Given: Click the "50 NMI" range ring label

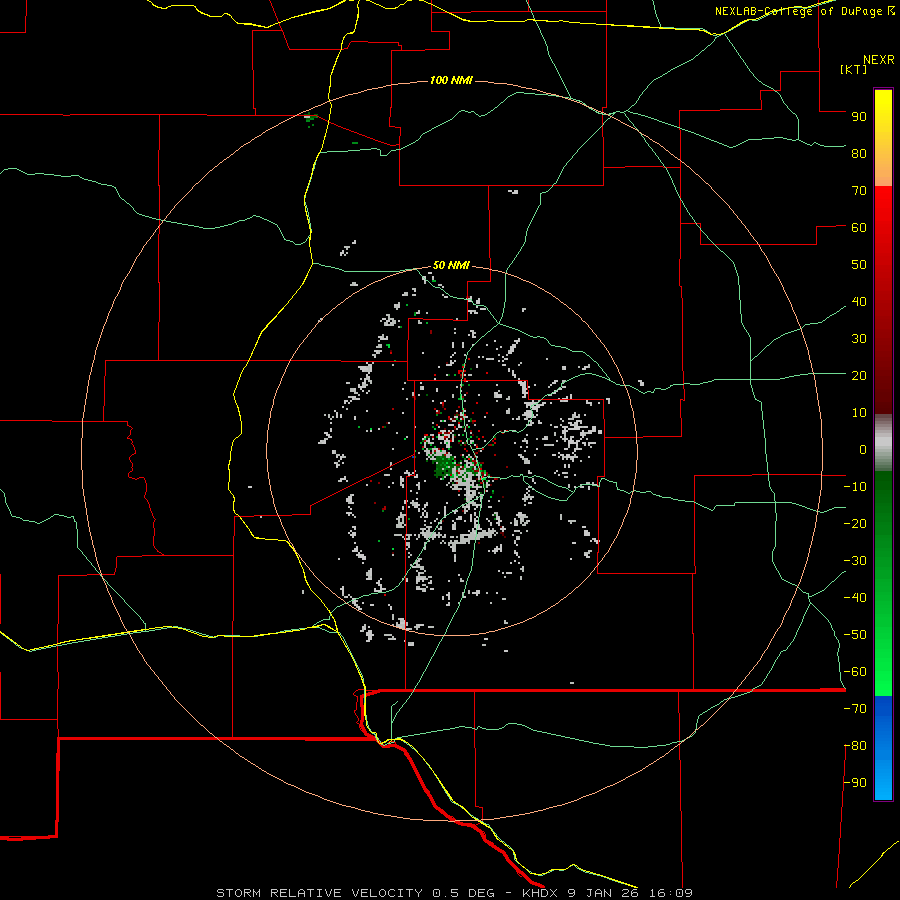Looking at the screenshot, I should click(x=451, y=265).
